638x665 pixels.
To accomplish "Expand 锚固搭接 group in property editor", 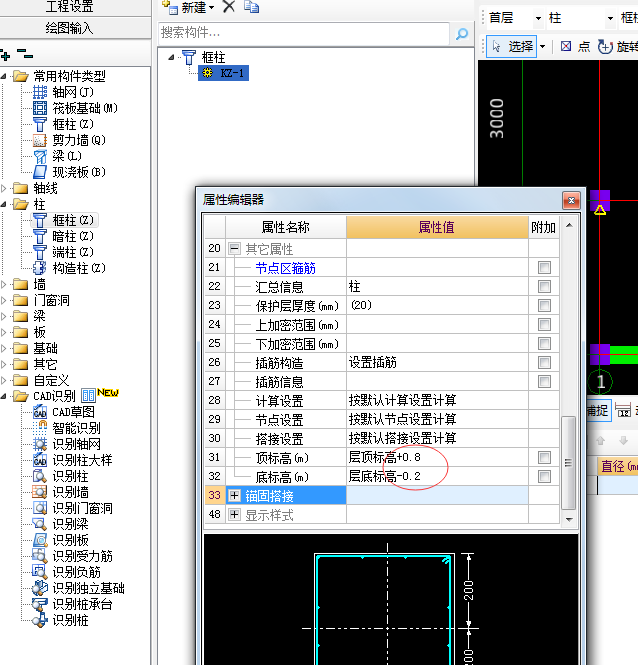I will [235, 495].
